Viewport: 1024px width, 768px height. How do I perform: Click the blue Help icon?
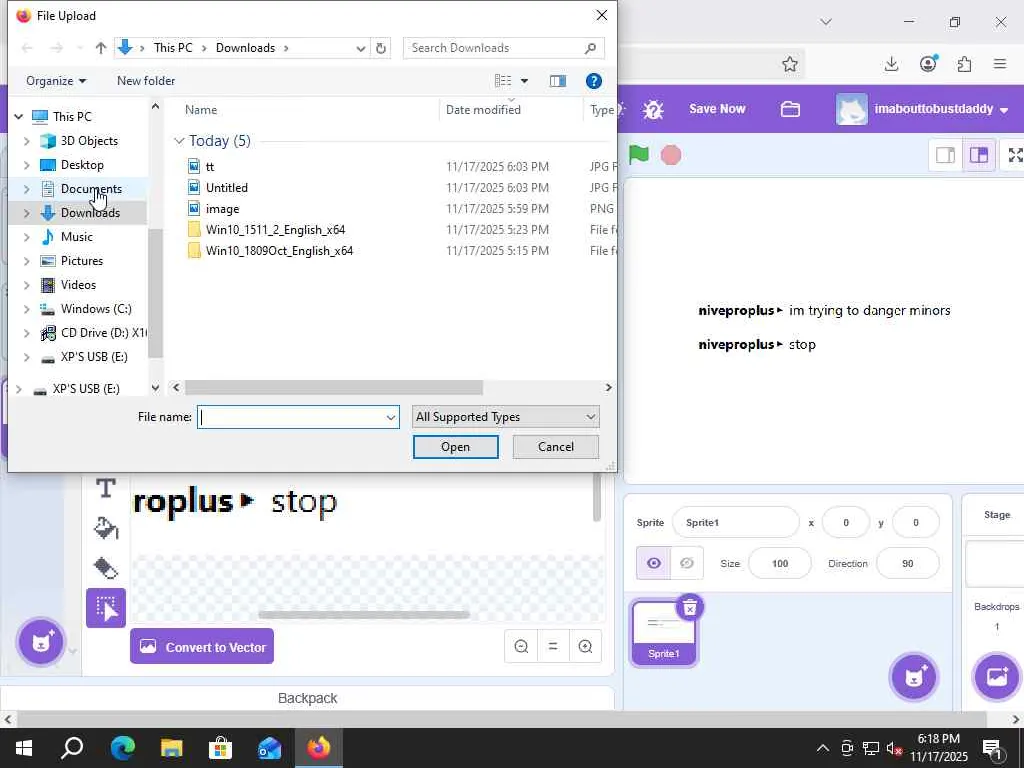(594, 81)
